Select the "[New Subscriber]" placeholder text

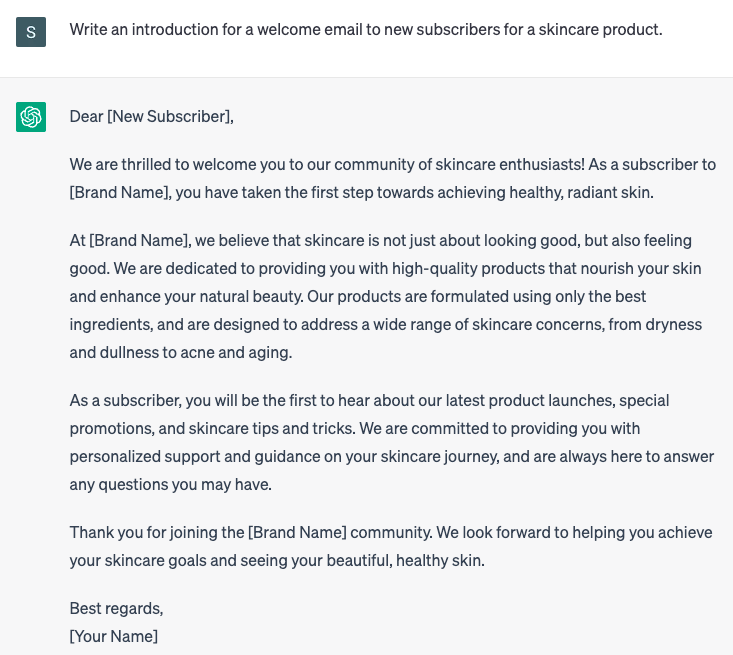pos(169,117)
